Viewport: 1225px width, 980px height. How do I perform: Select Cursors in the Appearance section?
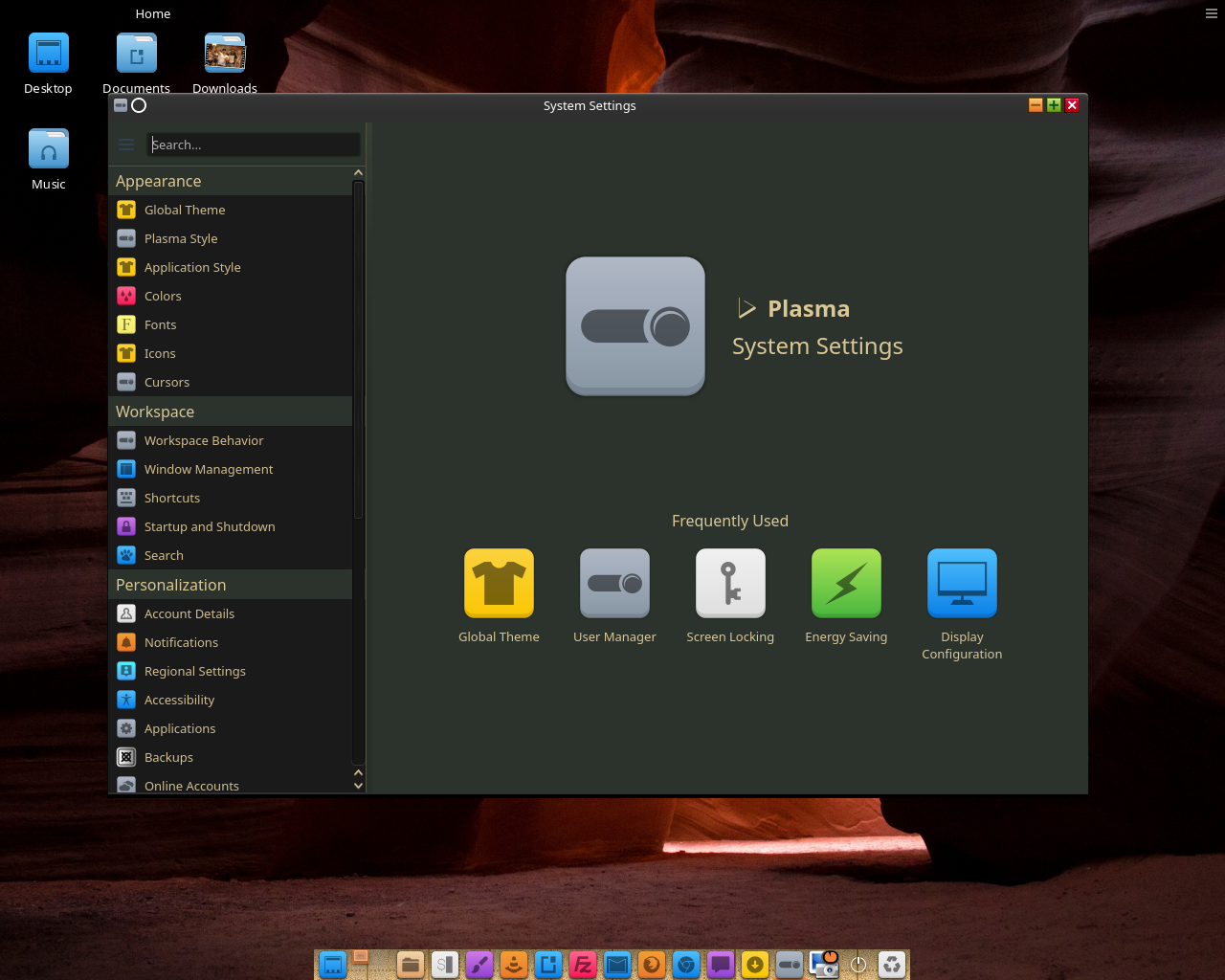click(231, 382)
